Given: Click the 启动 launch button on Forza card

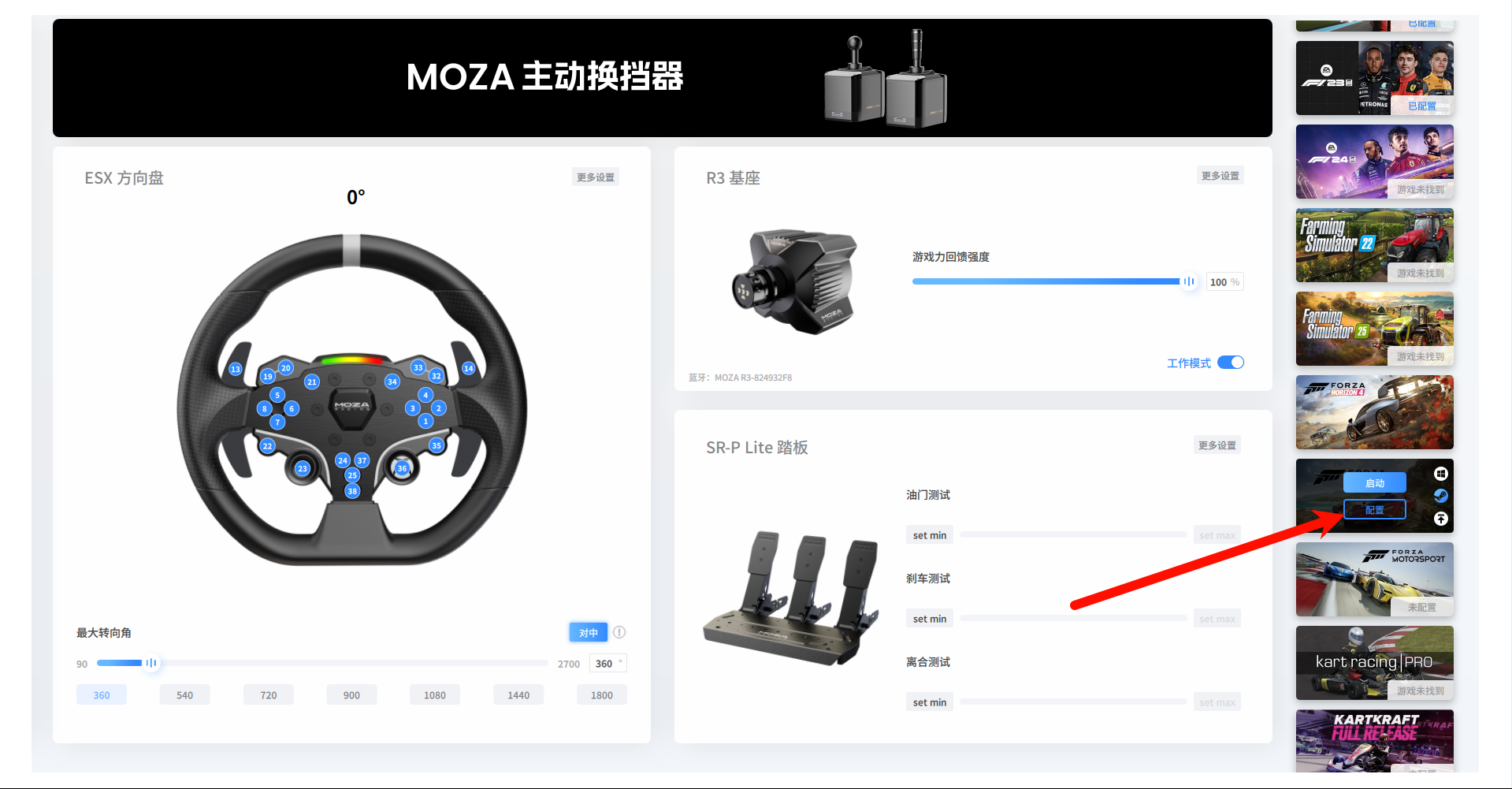Looking at the screenshot, I should pos(1374,483).
